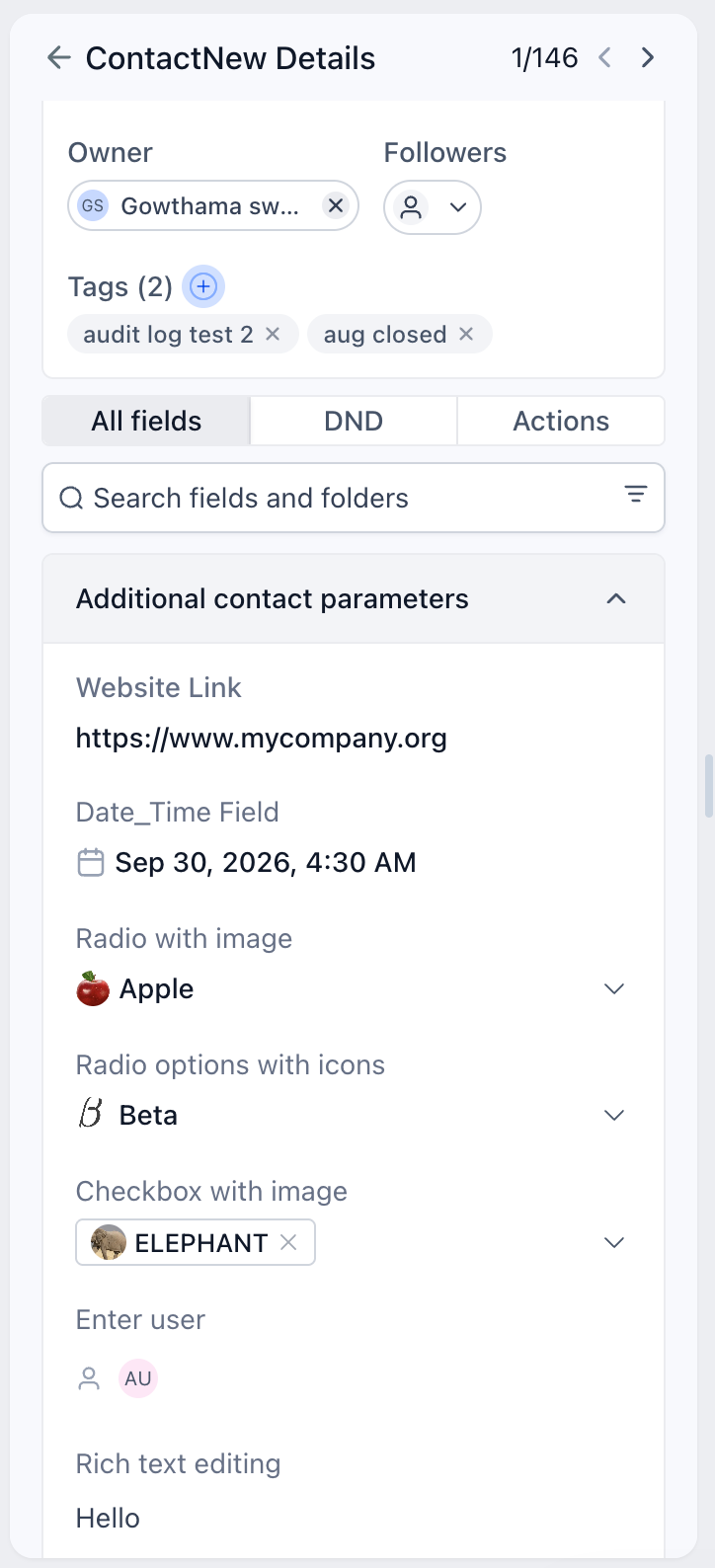
Task: Click the Website Link https://www.mycompany.org
Action: (262, 739)
